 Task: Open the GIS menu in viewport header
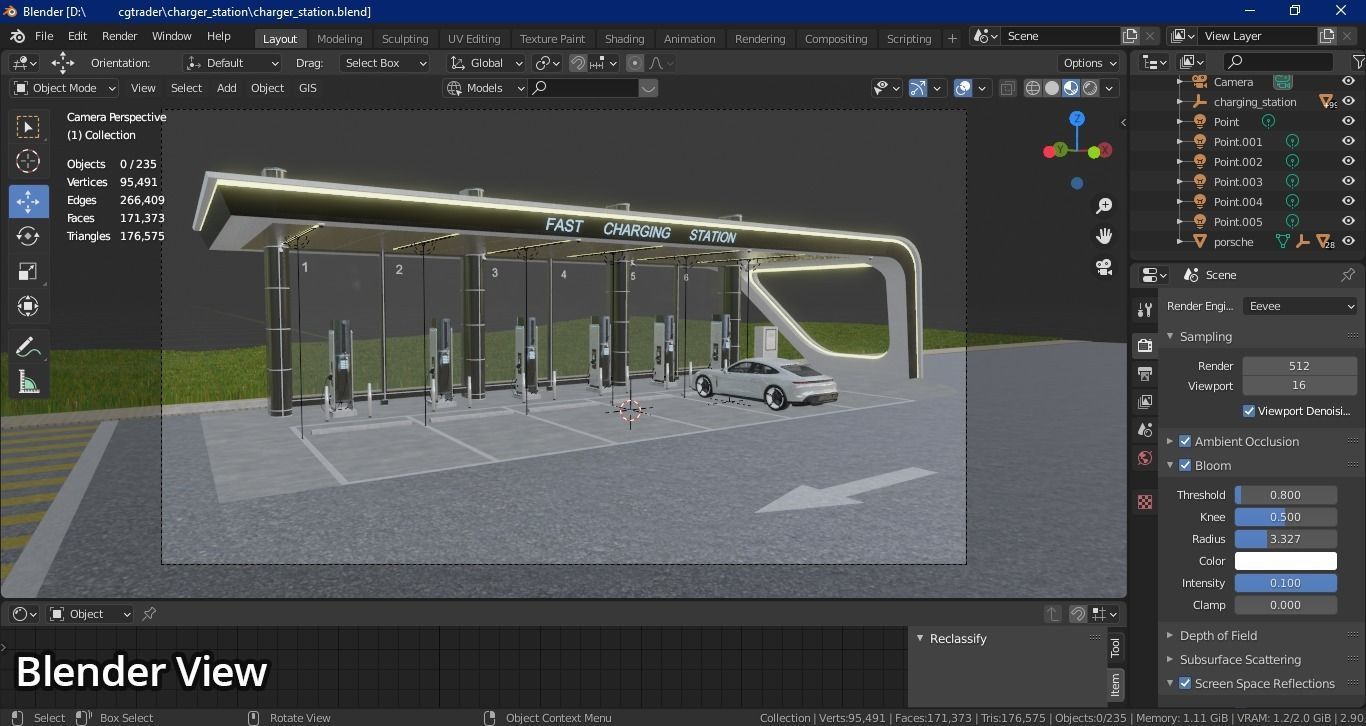307,88
